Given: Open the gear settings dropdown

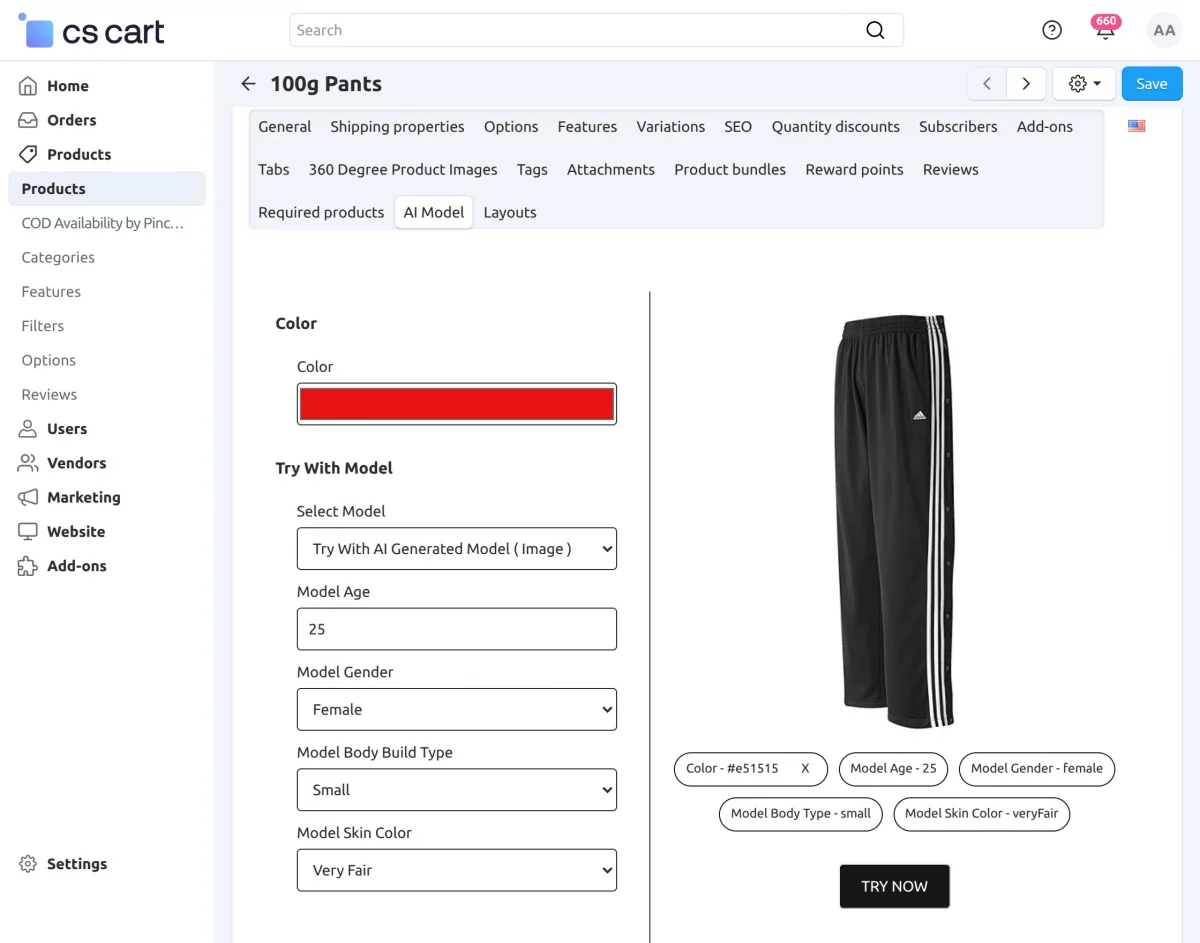Looking at the screenshot, I should pos(1084,84).
